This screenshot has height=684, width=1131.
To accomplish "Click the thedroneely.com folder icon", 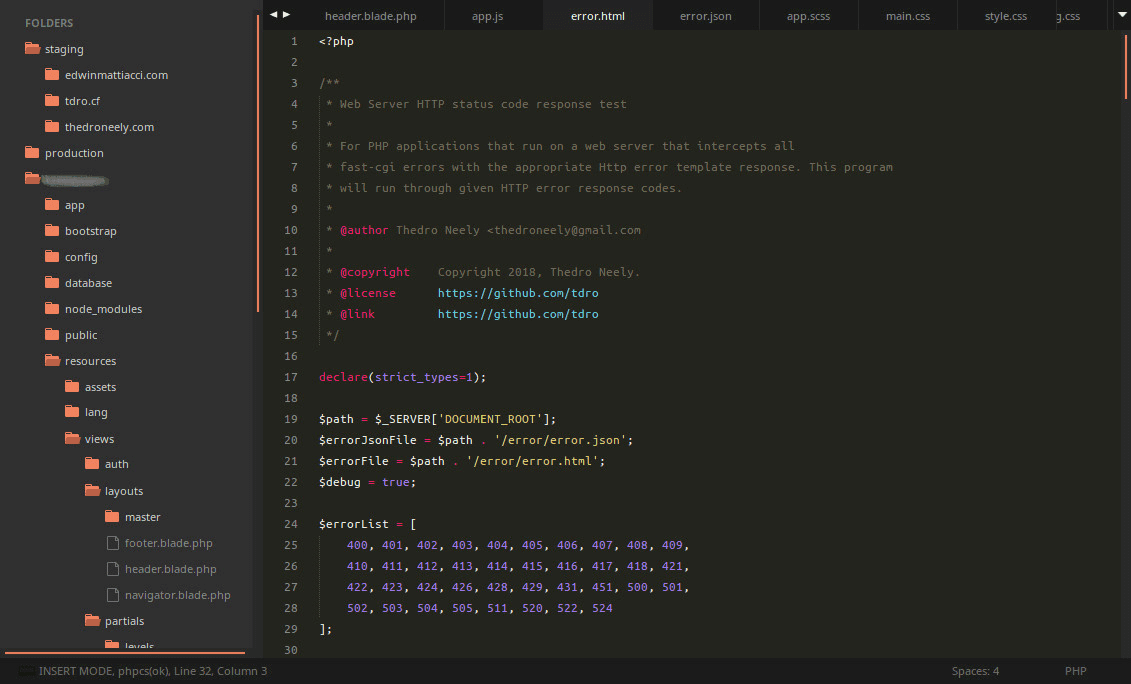I will pyautogui.click(x=52, y=126).
